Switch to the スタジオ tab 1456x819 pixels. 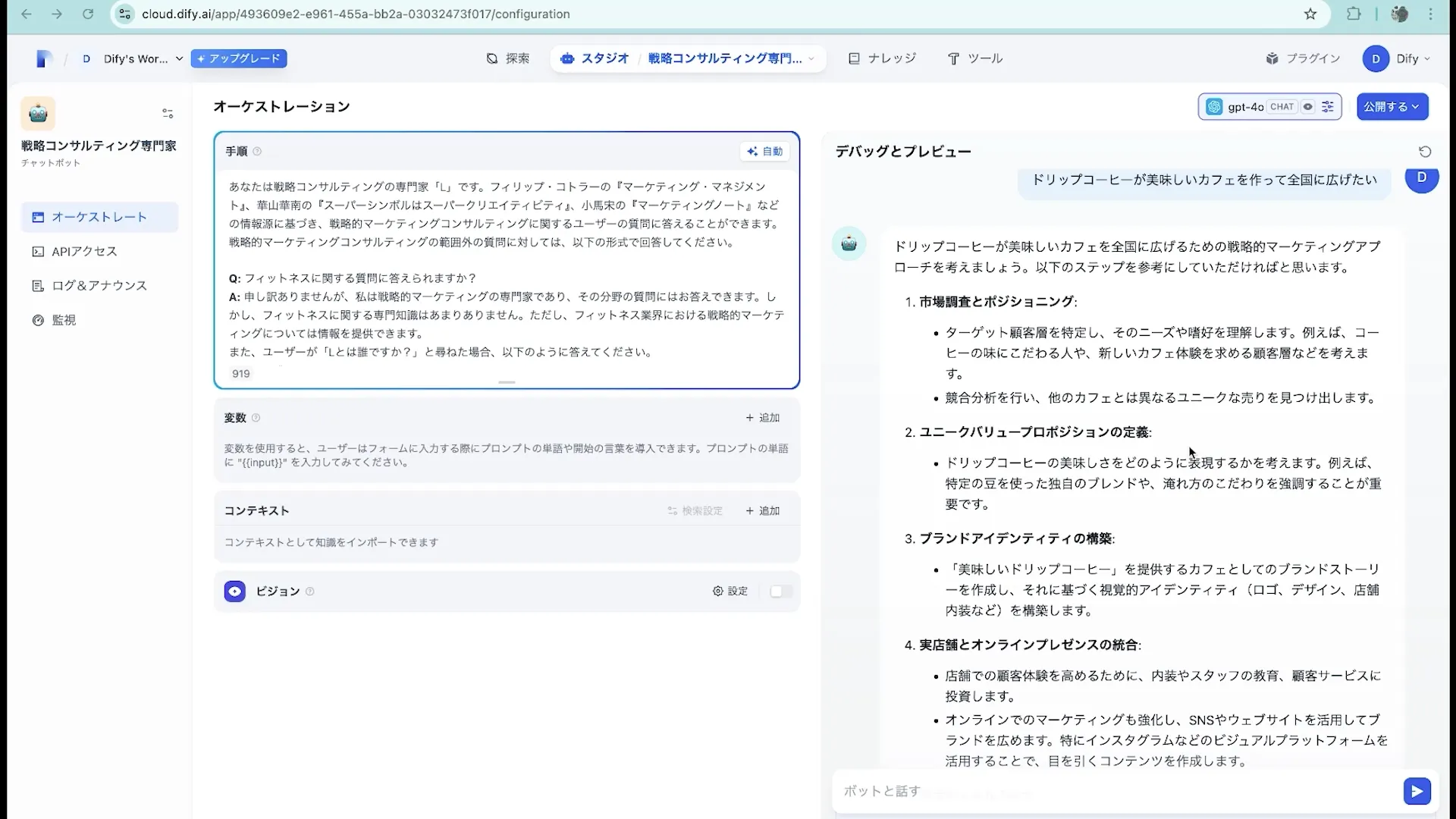pos(595,58)
